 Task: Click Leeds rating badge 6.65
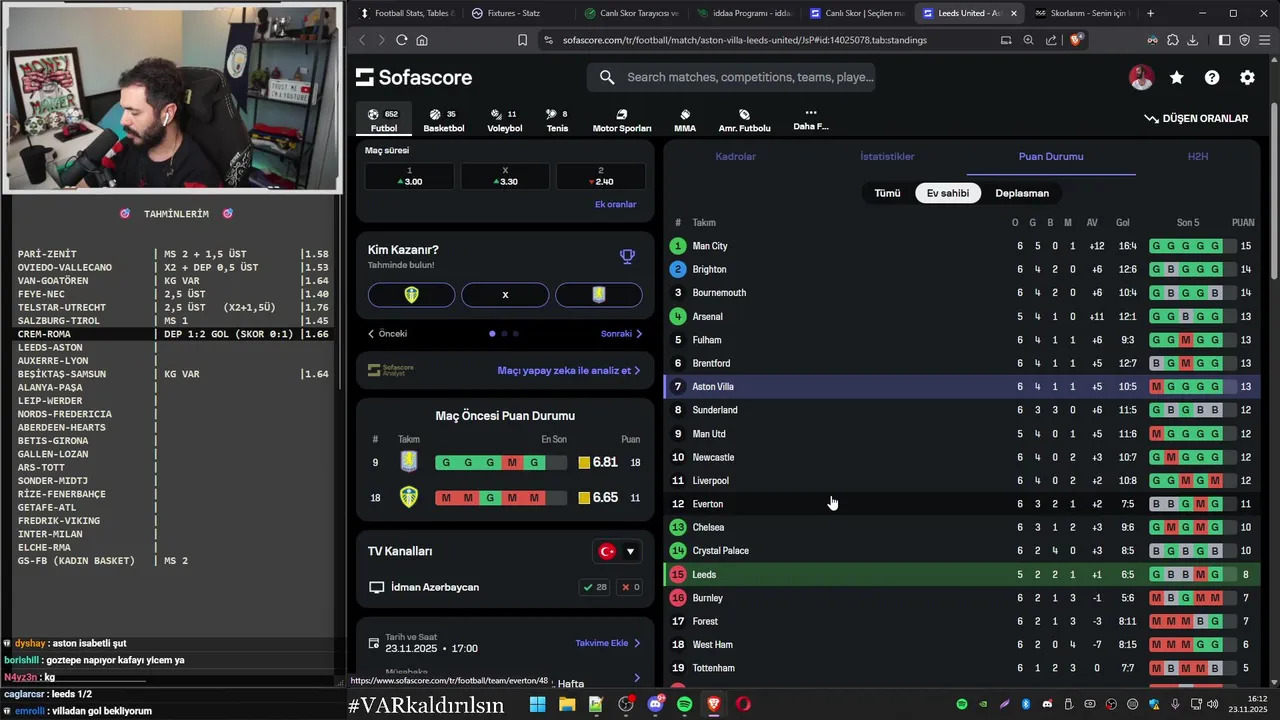[598, 497]
